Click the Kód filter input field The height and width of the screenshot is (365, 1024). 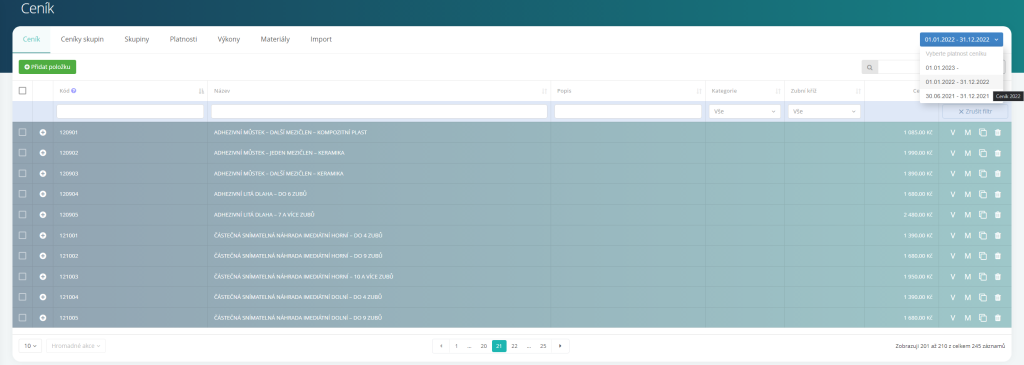click(x=130, y=112)
